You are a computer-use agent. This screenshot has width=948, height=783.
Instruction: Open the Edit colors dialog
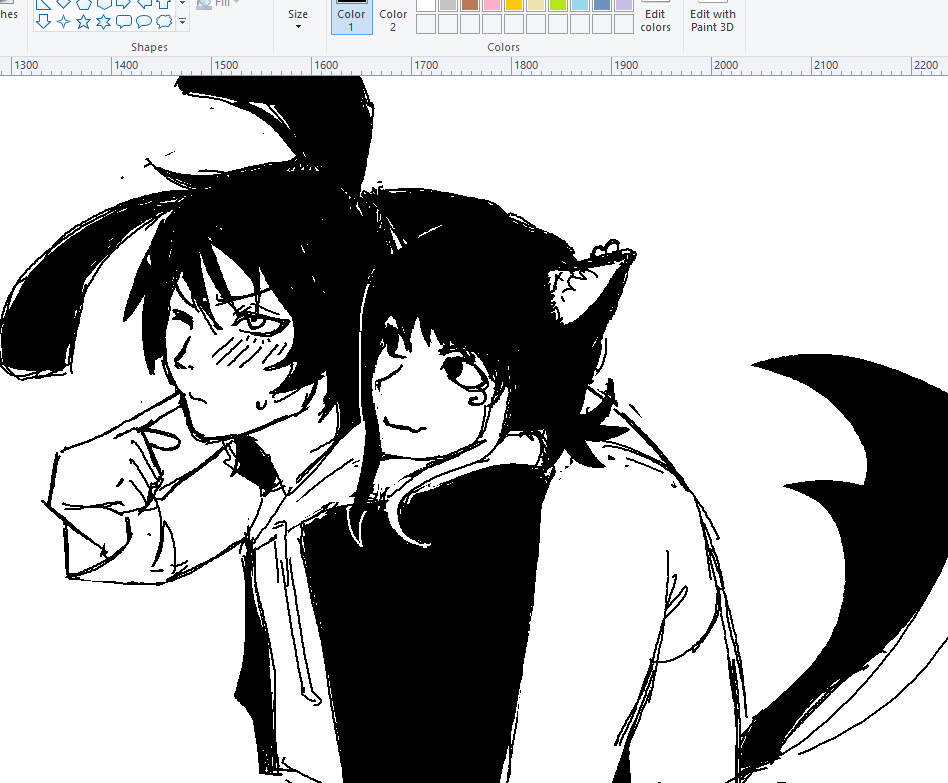(x=655, y=18)
